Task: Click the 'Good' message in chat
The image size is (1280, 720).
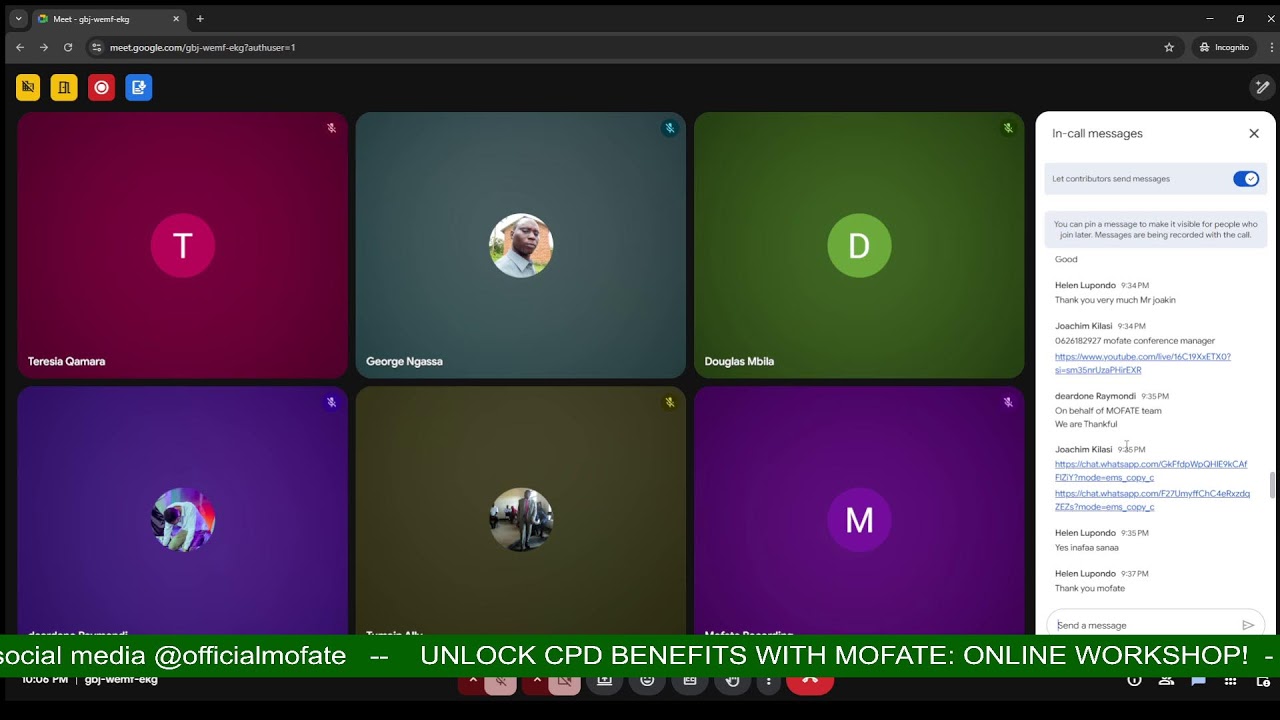Action: tap(1066, 259)
